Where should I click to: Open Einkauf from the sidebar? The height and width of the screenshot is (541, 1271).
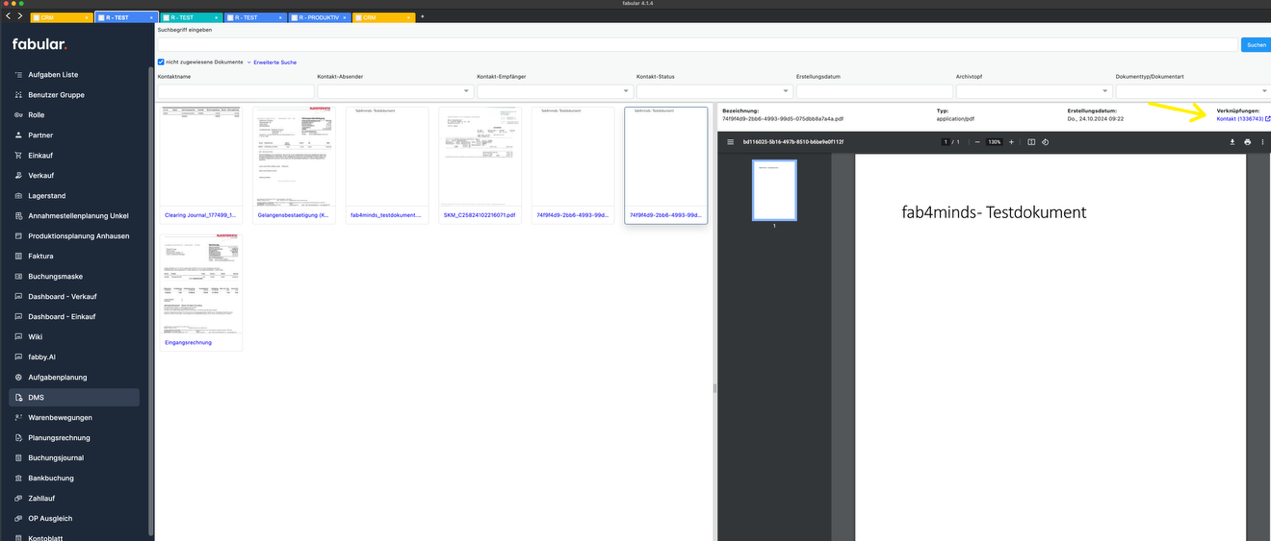[x=74, y=155]
